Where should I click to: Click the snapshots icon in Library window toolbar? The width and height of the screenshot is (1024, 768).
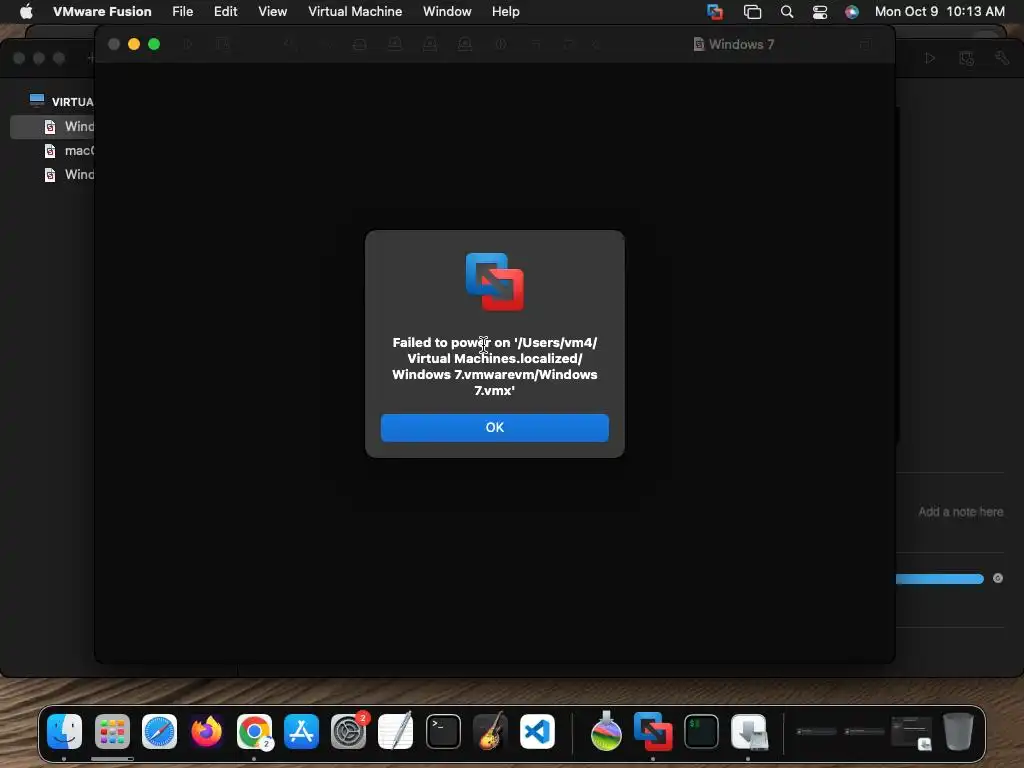967,58
